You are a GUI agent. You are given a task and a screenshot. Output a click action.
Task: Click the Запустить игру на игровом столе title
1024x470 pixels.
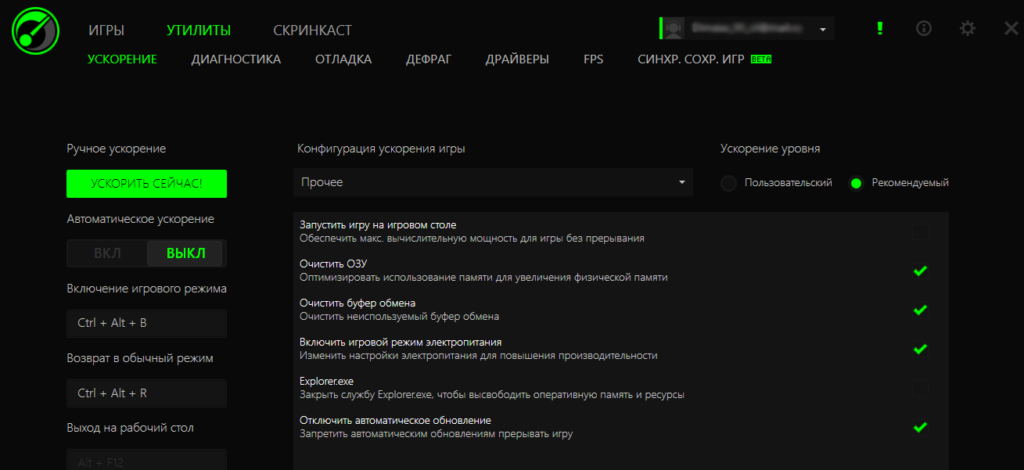pyautogui.click(x=377, y=225)
